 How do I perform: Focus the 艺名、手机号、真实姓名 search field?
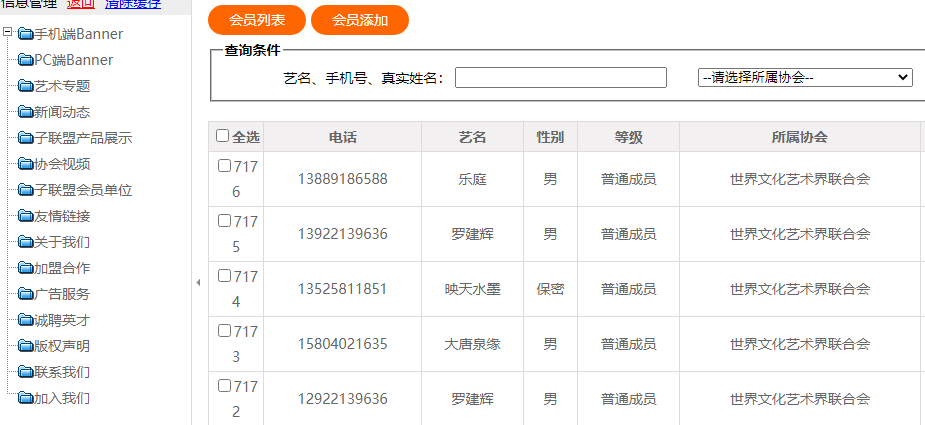(x=560, y=77)
